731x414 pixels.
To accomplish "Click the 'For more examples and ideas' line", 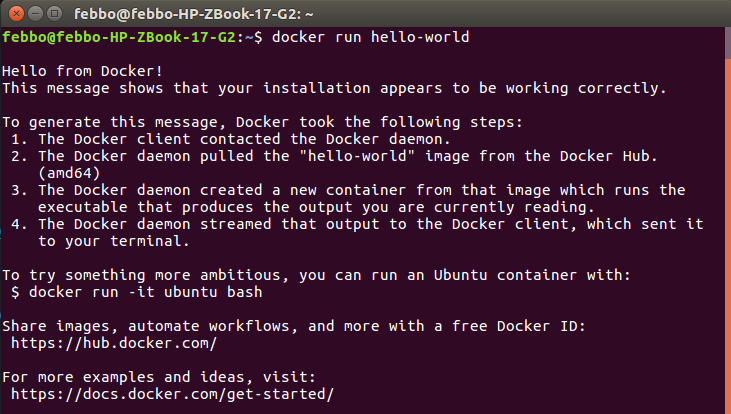I will (x=159, y=377).
